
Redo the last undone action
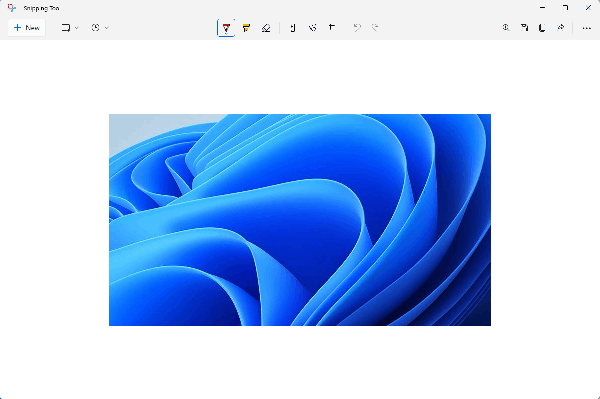(x=375, y=28)
